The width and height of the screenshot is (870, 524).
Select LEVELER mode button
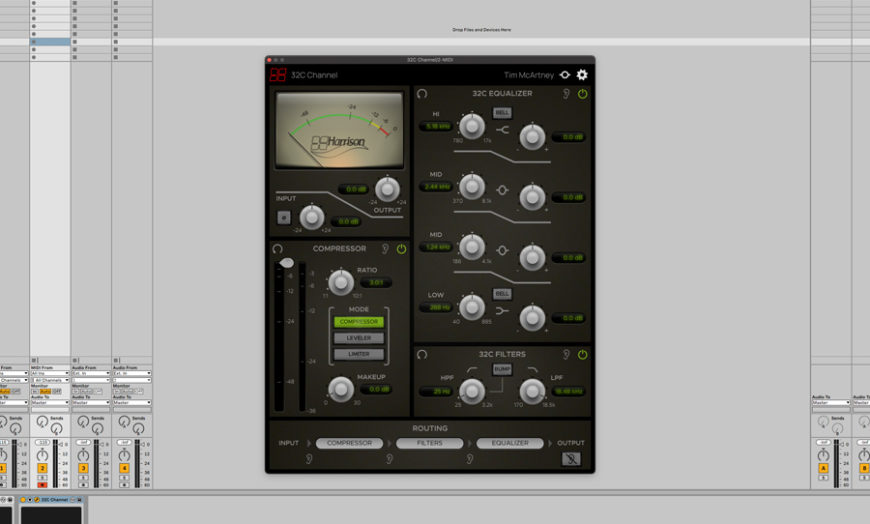[359, 338]
